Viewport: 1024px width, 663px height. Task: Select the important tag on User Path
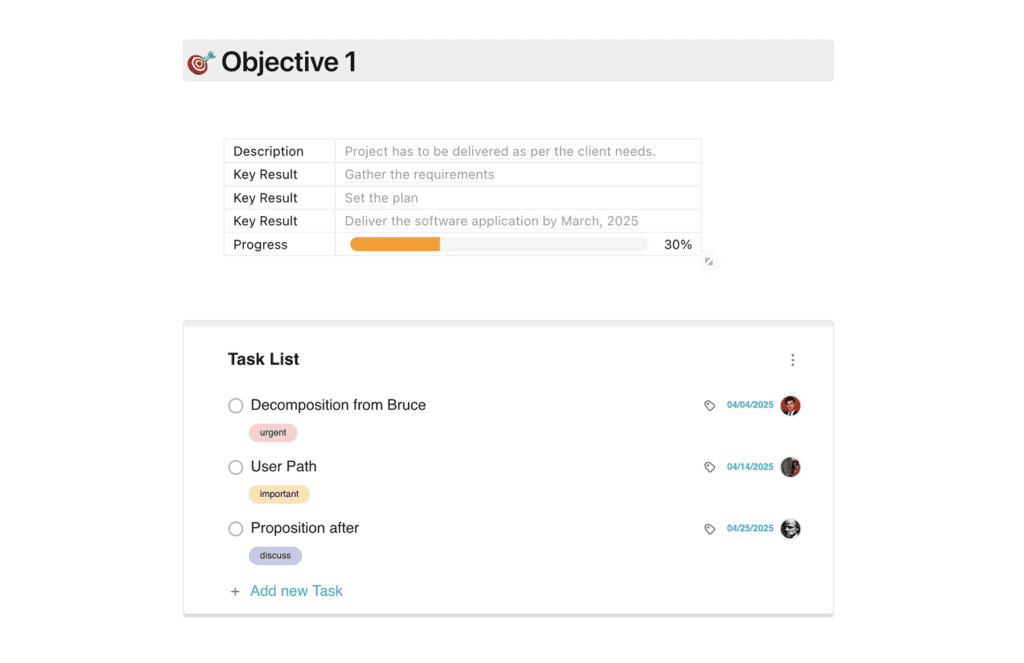click(x=279, y=493)
